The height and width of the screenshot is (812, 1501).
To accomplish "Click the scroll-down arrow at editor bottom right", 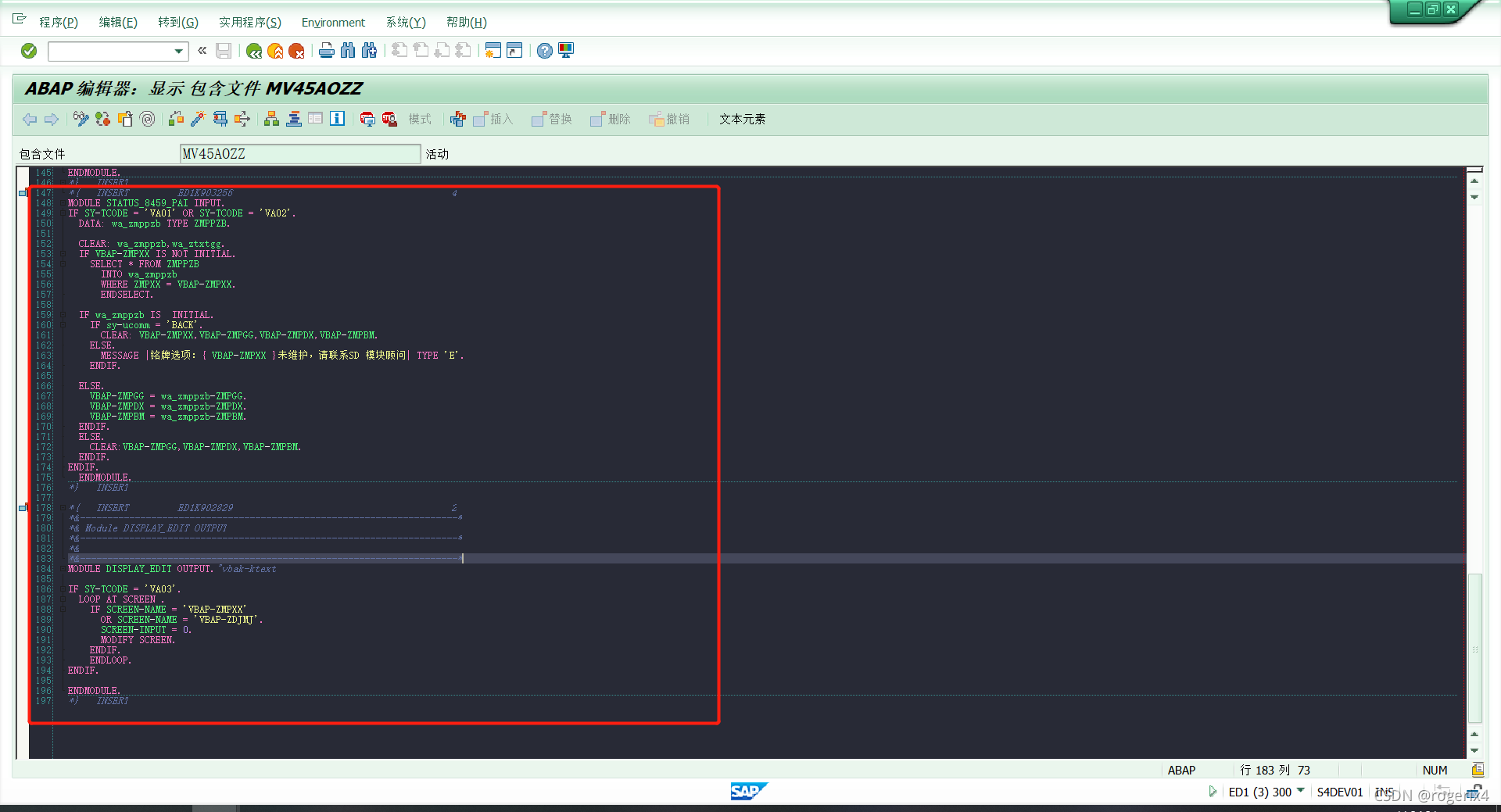I will click(1474, 750).
